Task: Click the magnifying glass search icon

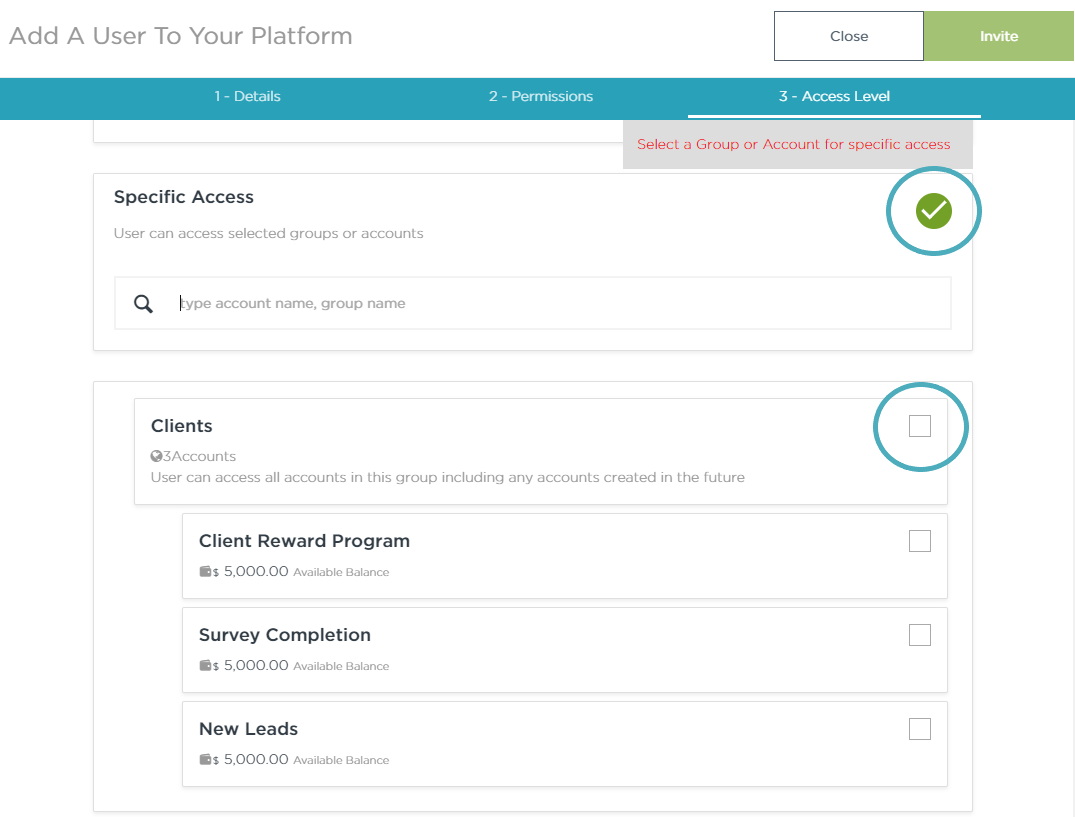Action: 144,304
